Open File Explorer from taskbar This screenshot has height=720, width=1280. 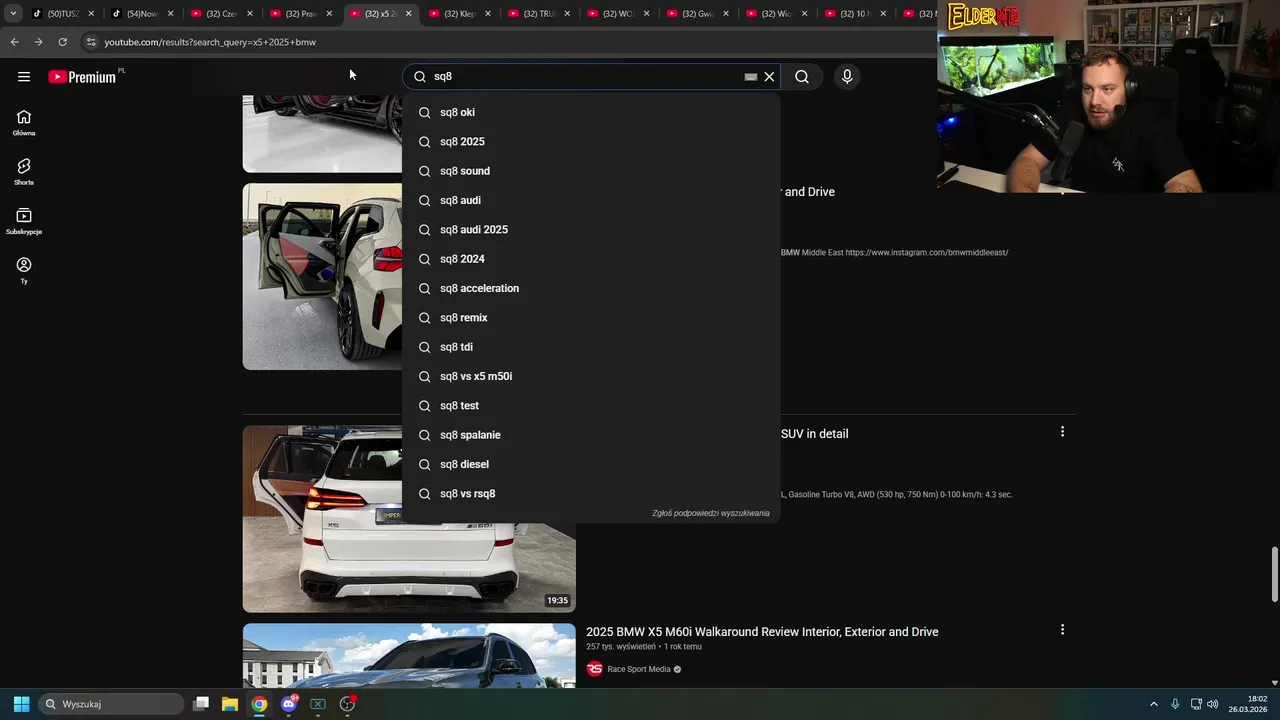point(230,704)
